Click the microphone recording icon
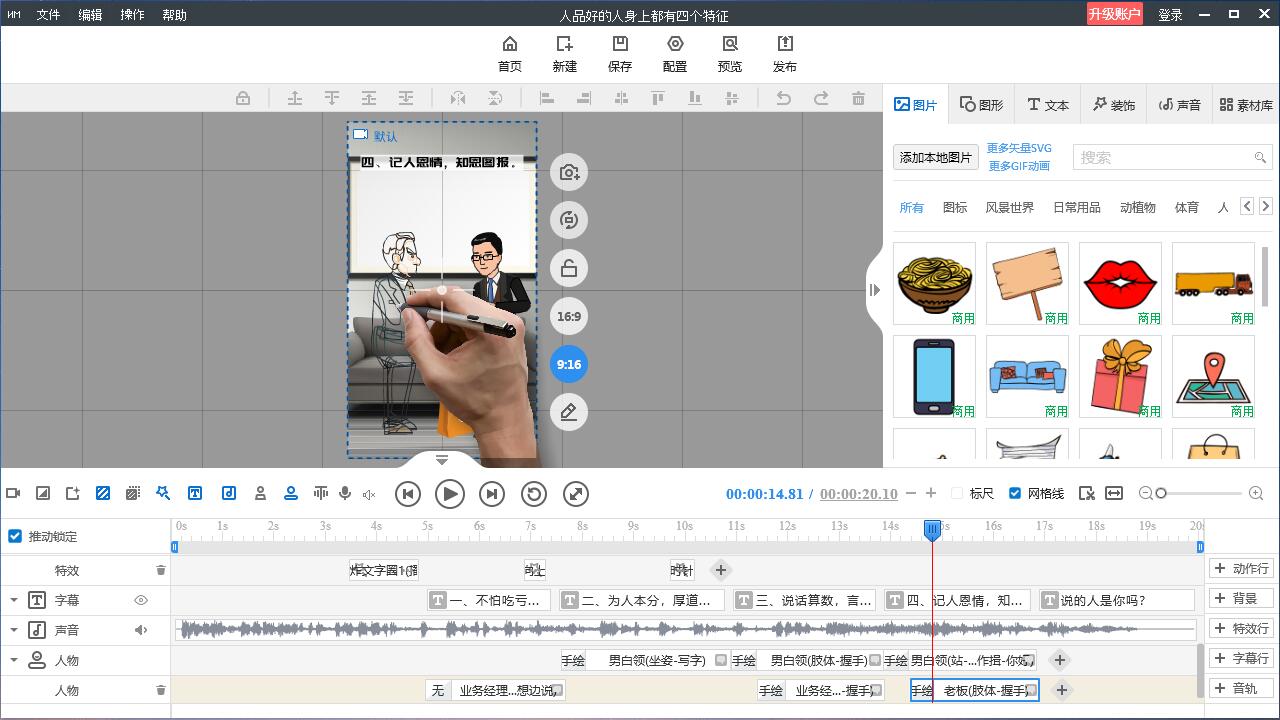 (345, 492)
